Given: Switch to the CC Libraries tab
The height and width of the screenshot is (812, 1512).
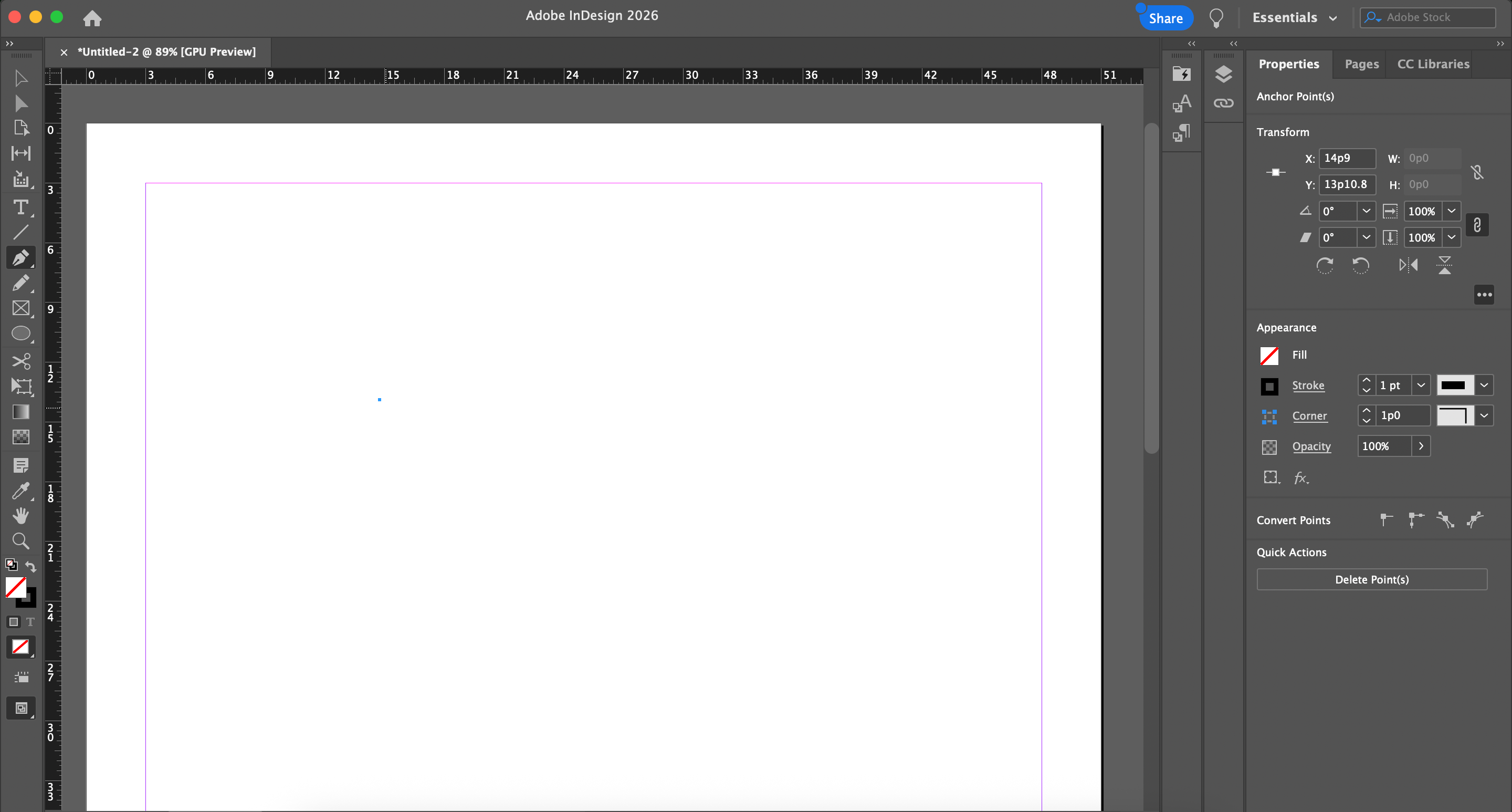Looking at the screenshot, I should pos(1433,64).
